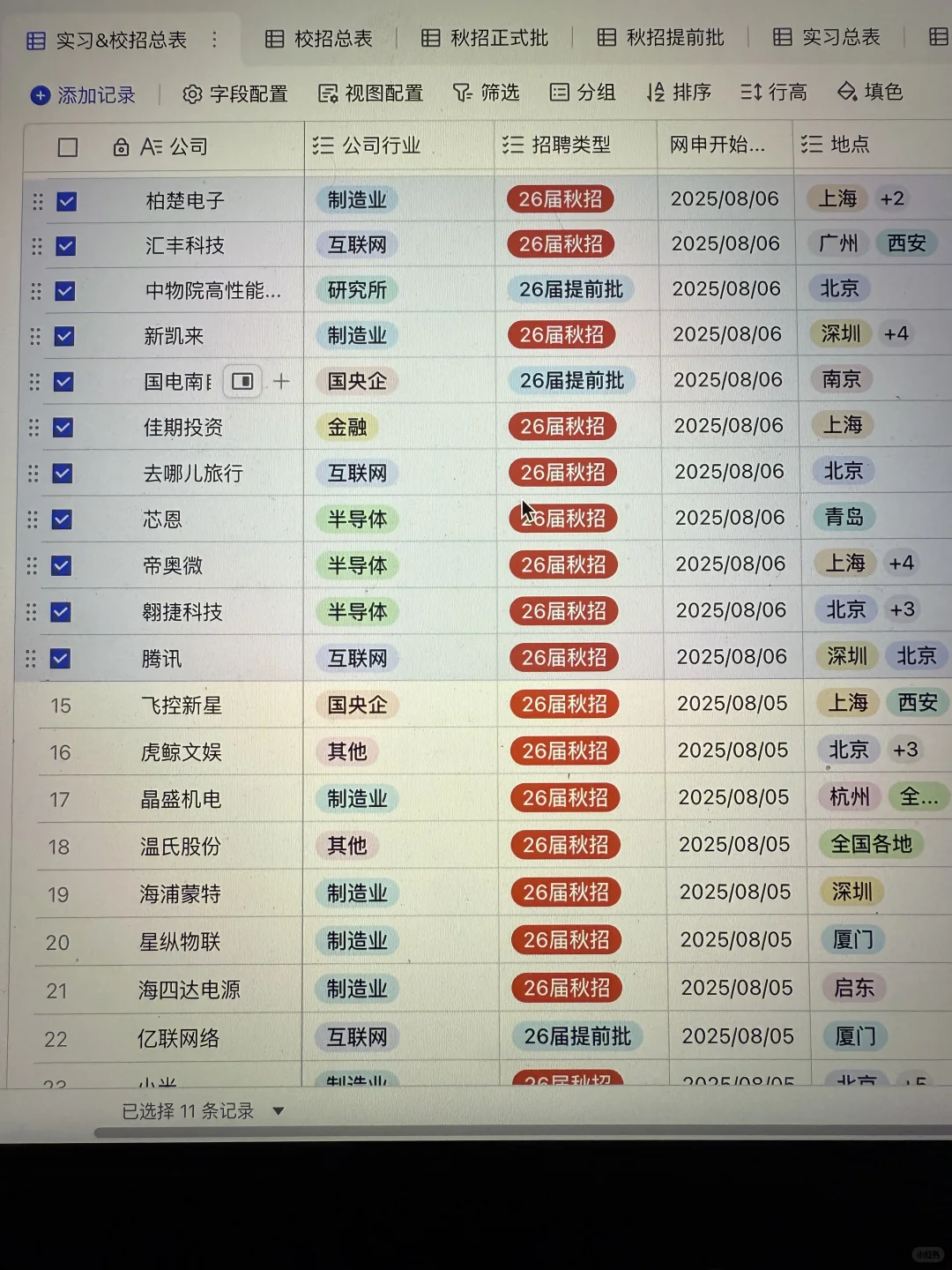Screen dimensions: 952x1270
Task: Uncheck the 佳期投资 row checkbox
Action: point(63,428)
